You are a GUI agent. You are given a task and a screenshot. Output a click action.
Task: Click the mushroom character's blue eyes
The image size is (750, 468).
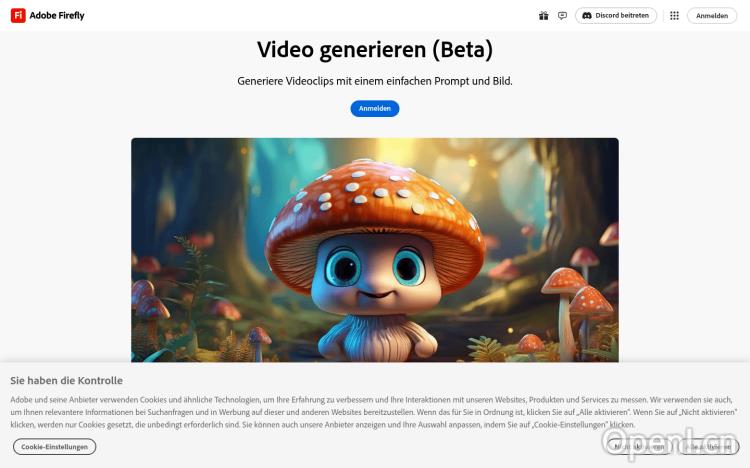click(x=376, y=266)
